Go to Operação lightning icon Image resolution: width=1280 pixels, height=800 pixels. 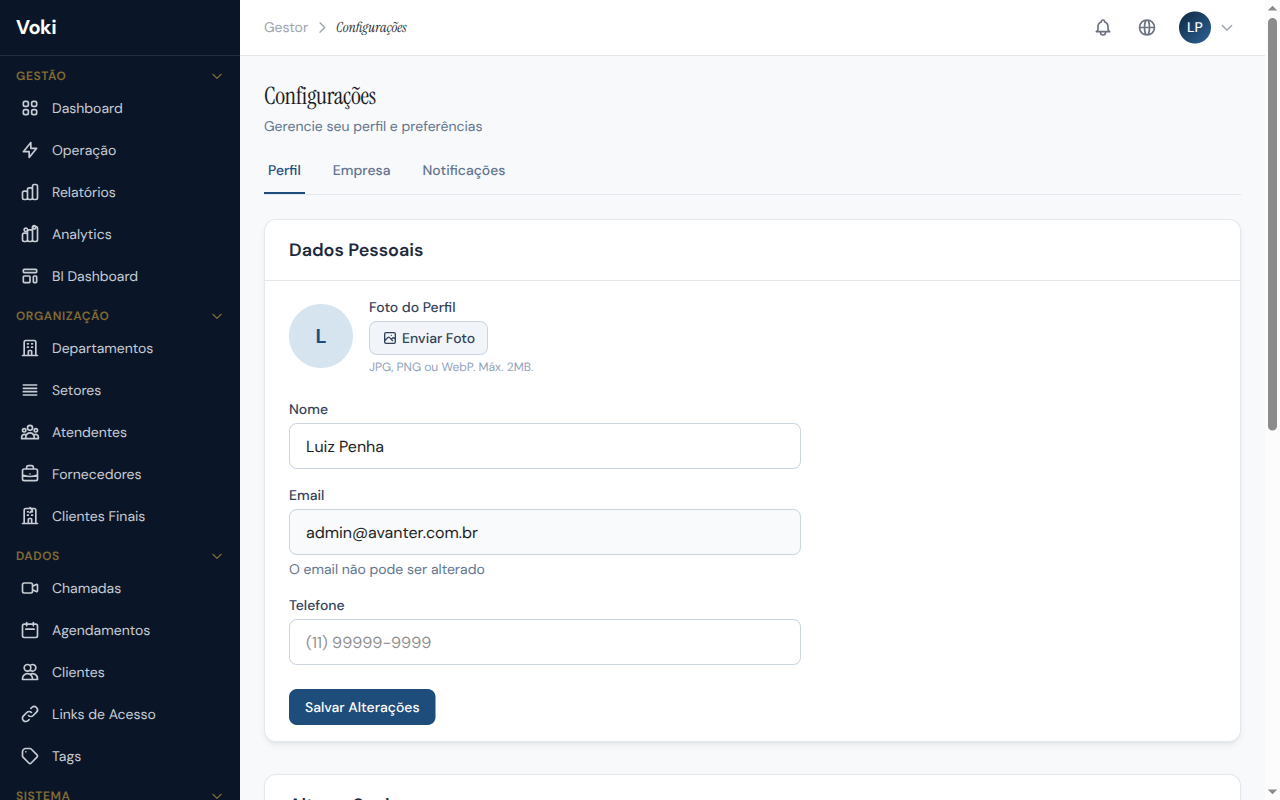[x=30, y=150]
